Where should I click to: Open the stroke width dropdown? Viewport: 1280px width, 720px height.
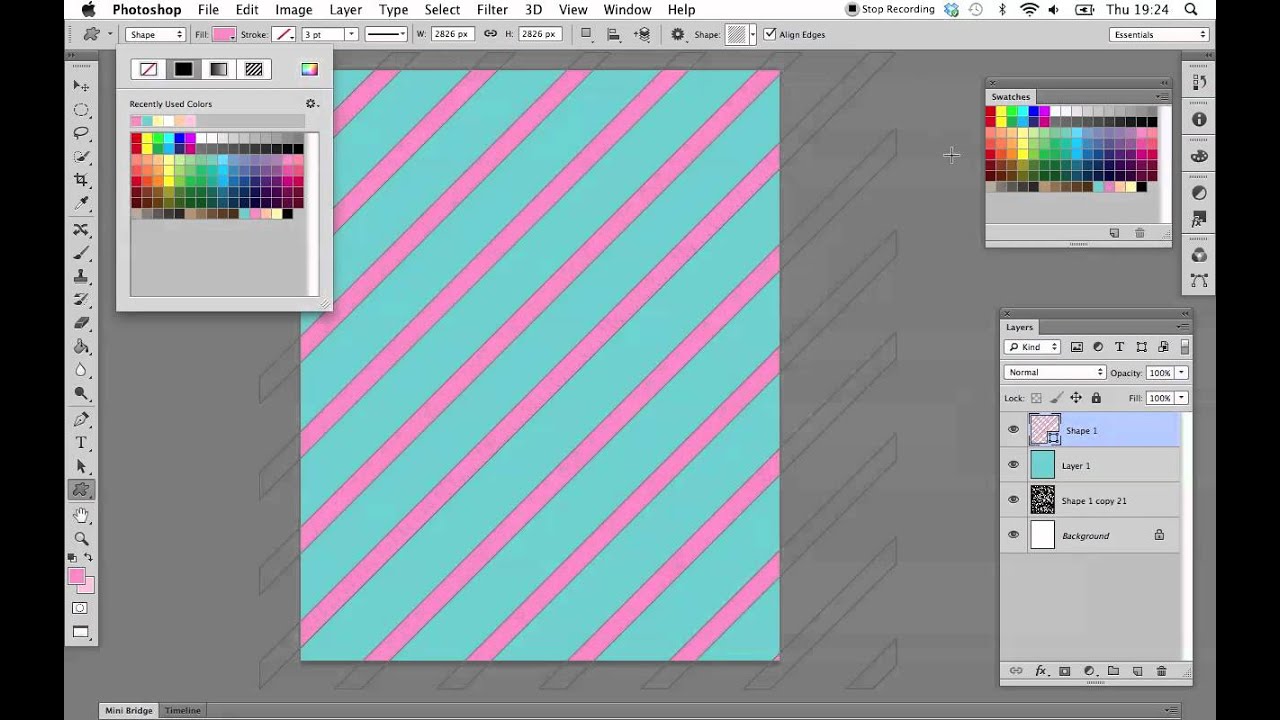tap(351, 34)
